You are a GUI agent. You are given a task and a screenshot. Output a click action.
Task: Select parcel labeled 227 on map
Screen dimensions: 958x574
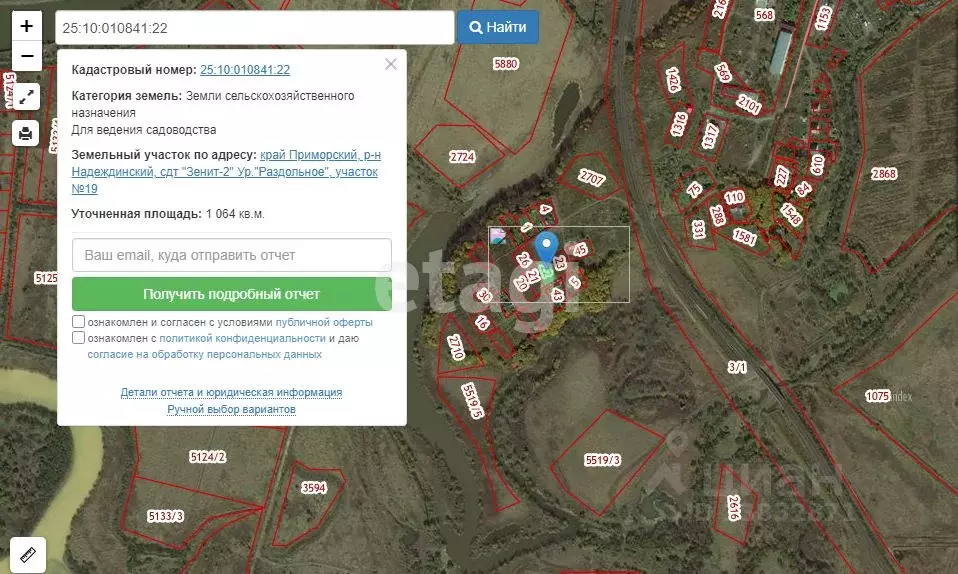pos(781,176)
